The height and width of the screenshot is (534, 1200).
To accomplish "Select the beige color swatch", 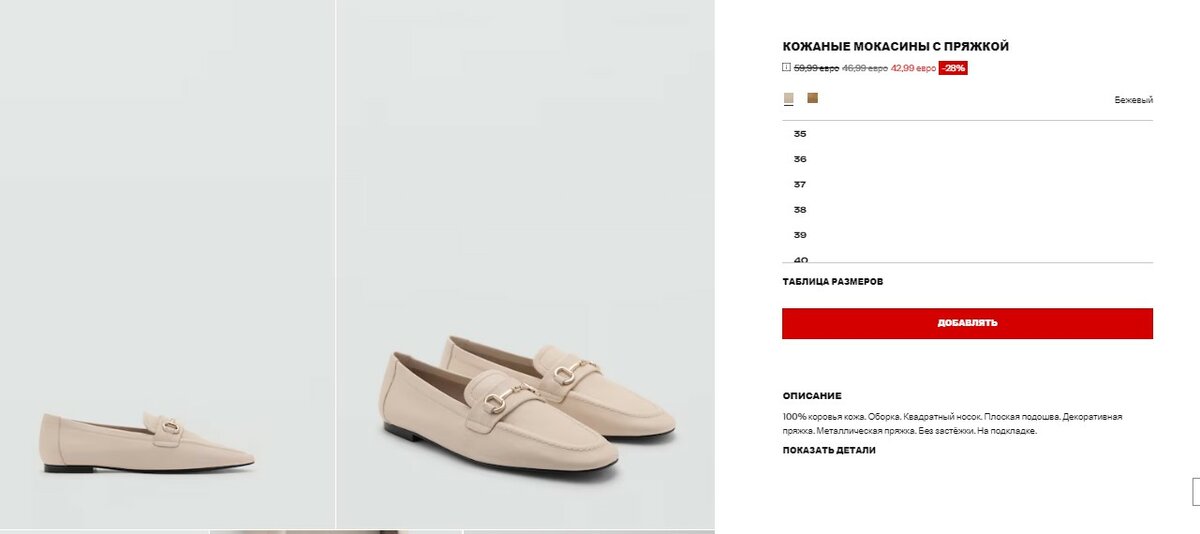I will tap(789, 98).
